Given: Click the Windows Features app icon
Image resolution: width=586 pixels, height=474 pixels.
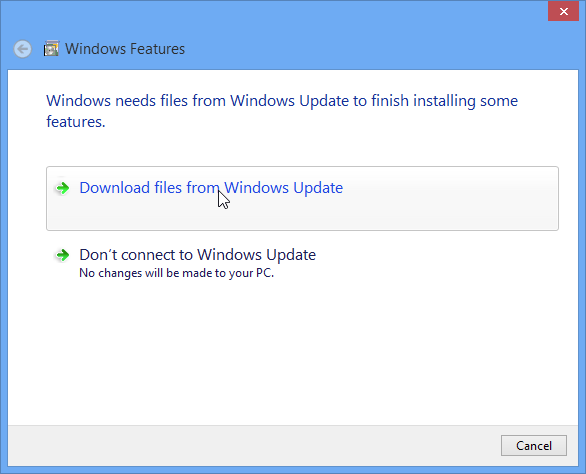Looking at the screenshot, I should pos(51,49).
